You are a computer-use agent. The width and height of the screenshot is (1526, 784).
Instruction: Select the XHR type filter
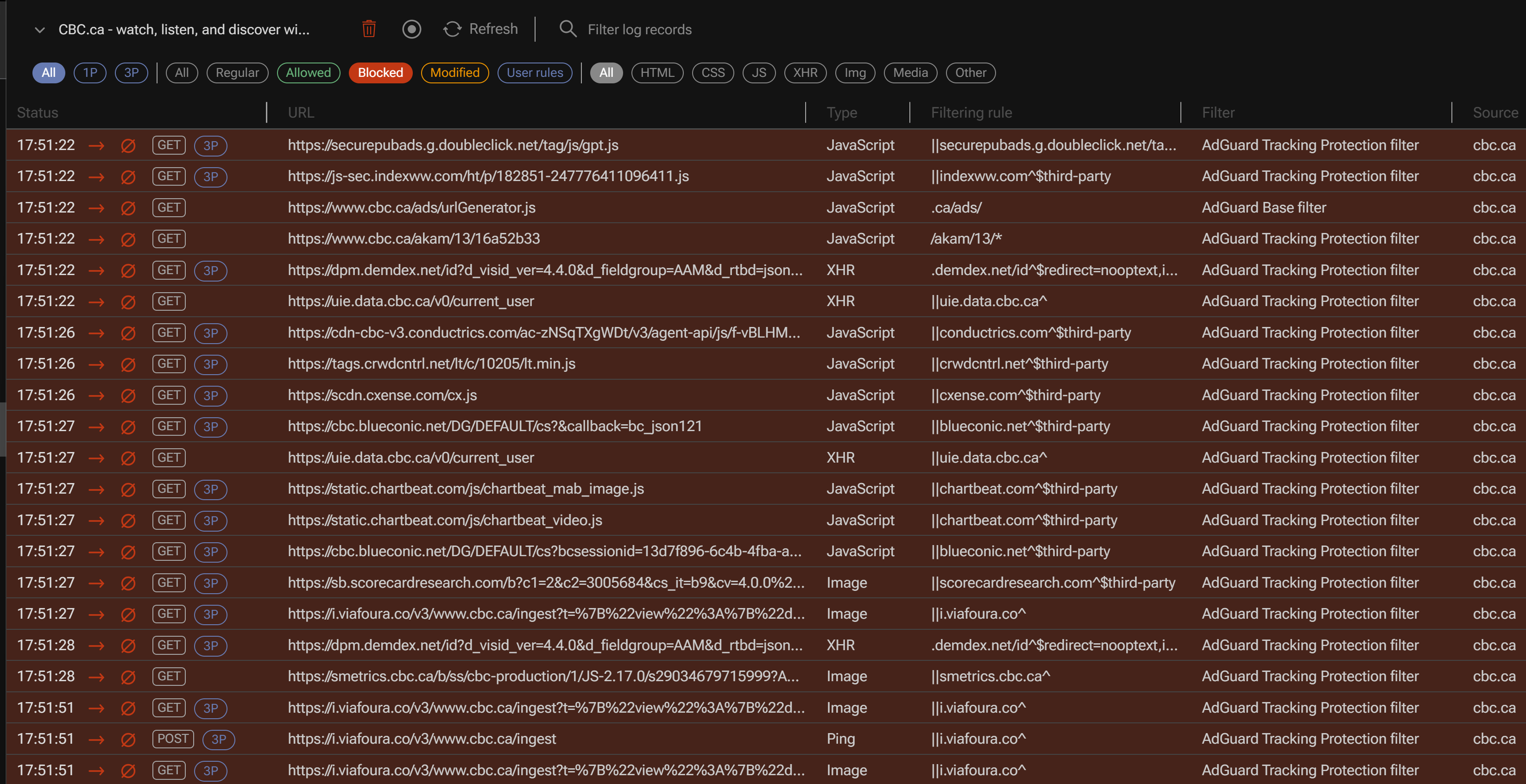[805, 73]
